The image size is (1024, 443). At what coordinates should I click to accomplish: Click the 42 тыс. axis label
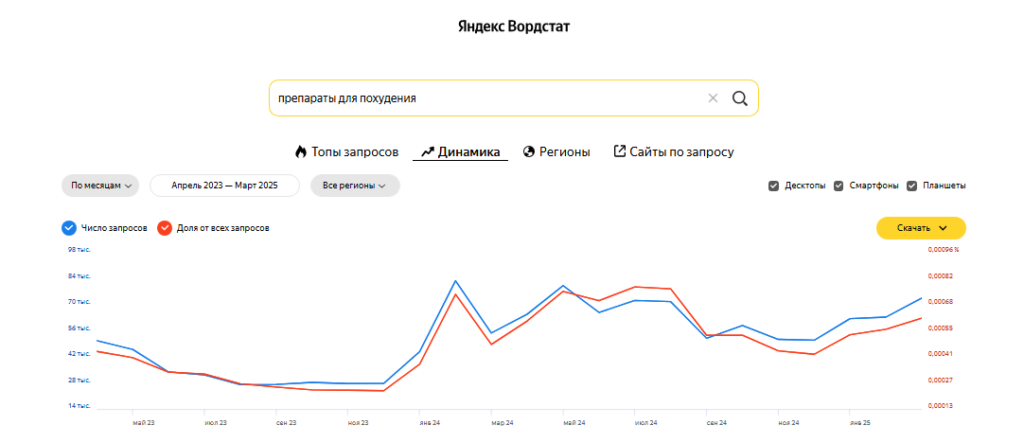pos(79,354)
